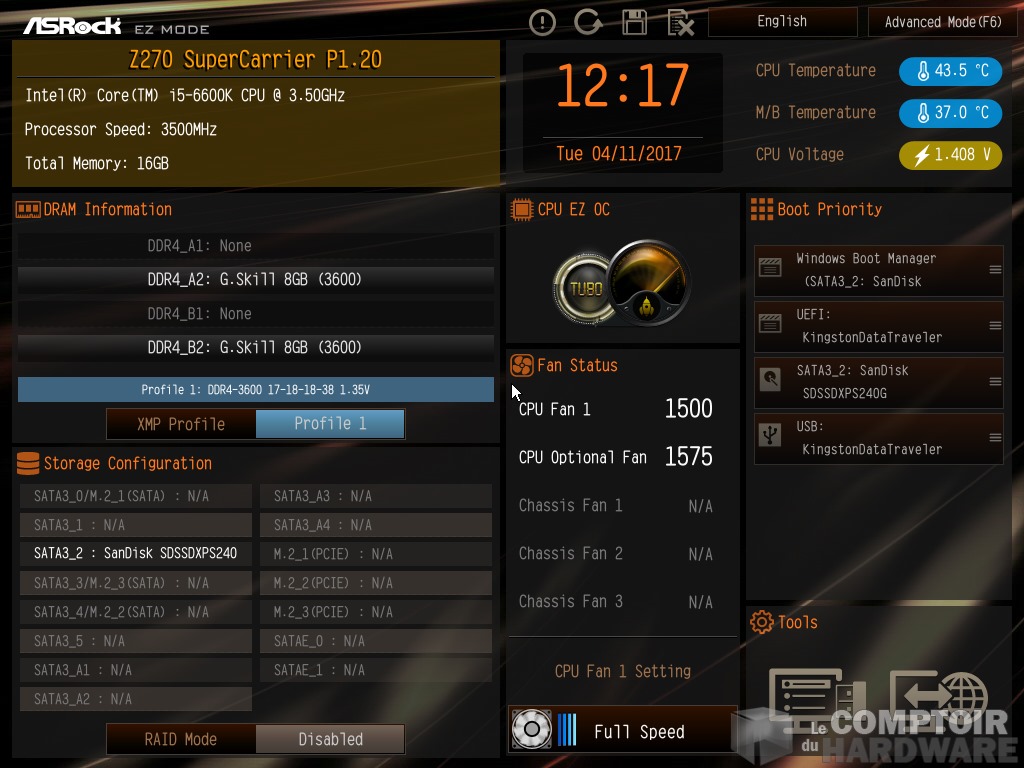Select the Profile 1 memory toggle

[330, 424]
